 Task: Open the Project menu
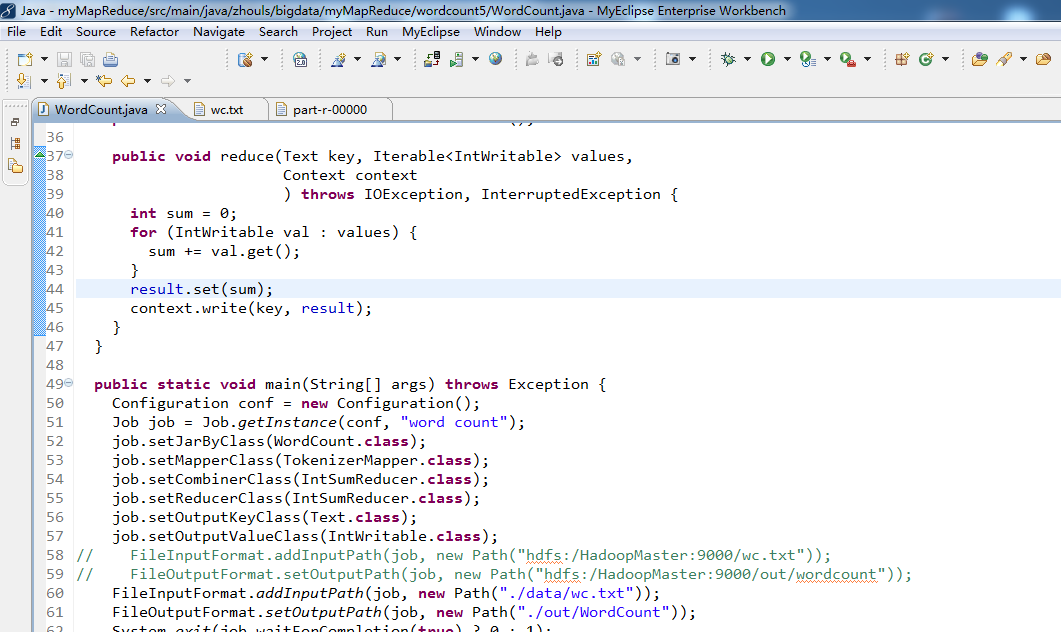pos(332,32)
